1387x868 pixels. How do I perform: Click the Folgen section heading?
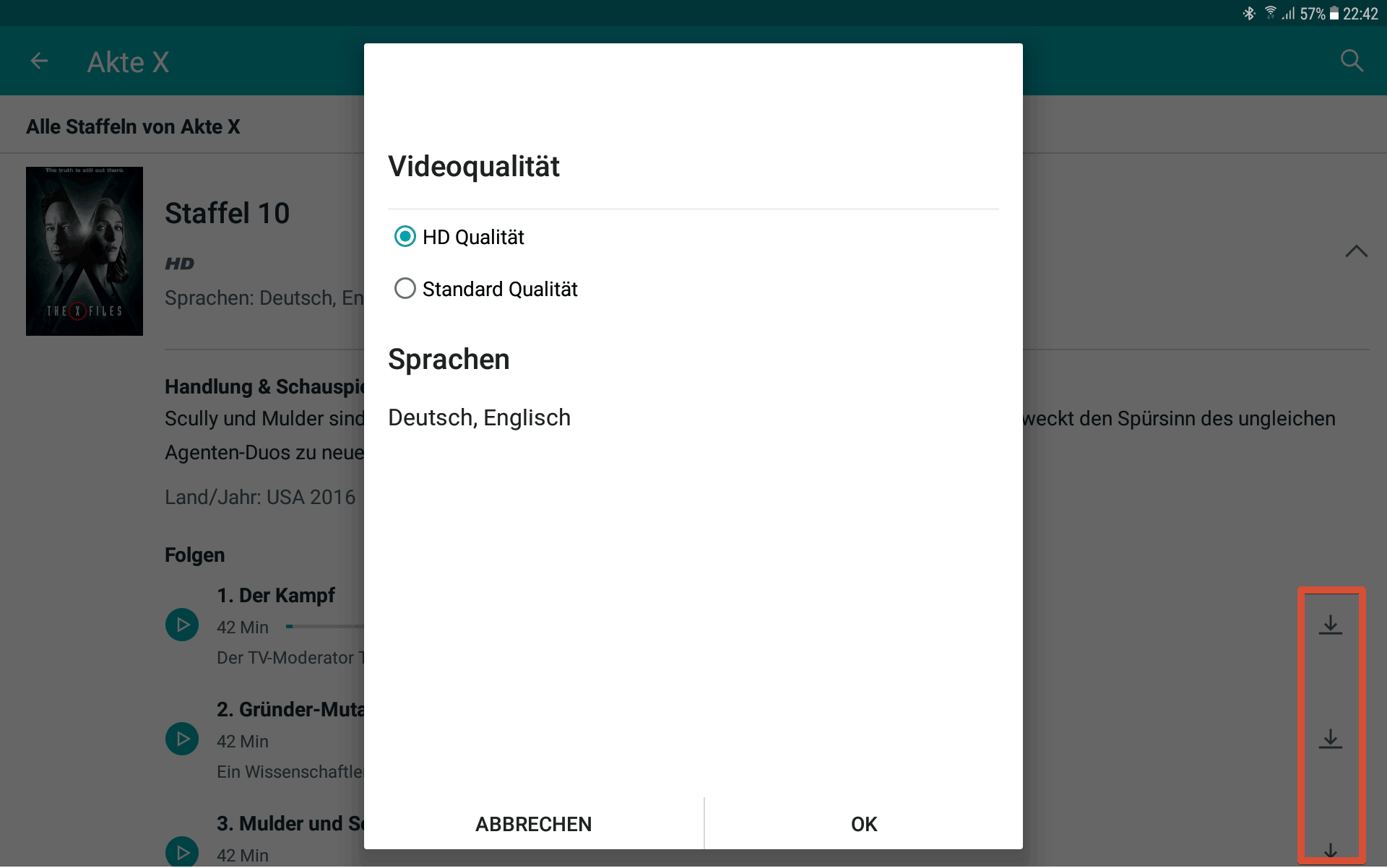coord(194,555)
